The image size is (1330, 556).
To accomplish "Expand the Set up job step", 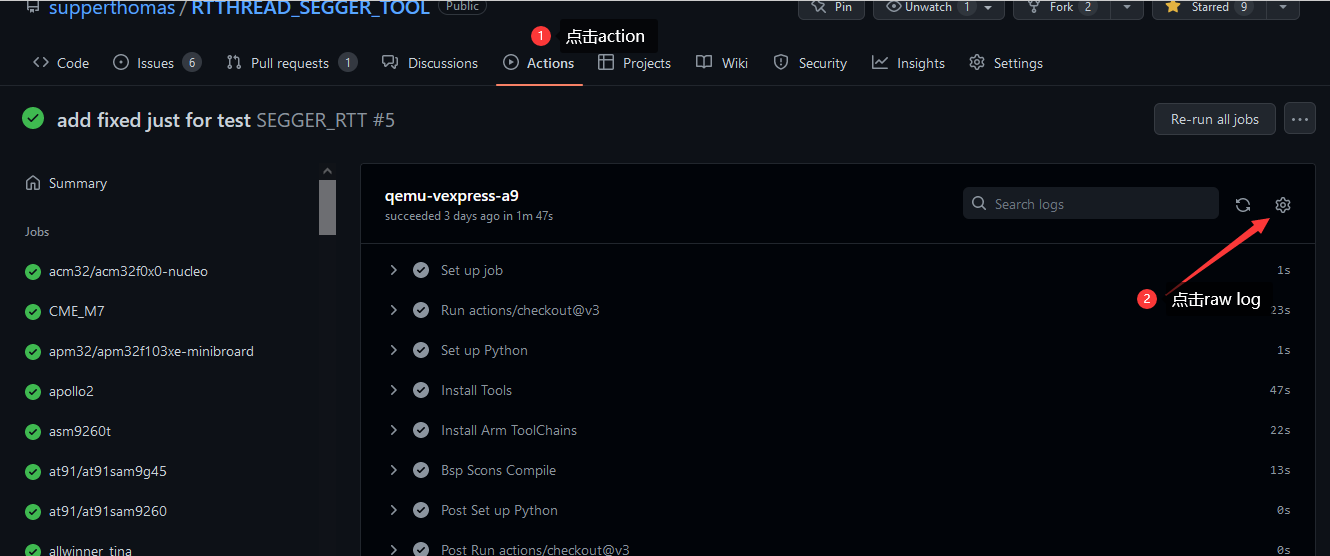I will [394, 270].
